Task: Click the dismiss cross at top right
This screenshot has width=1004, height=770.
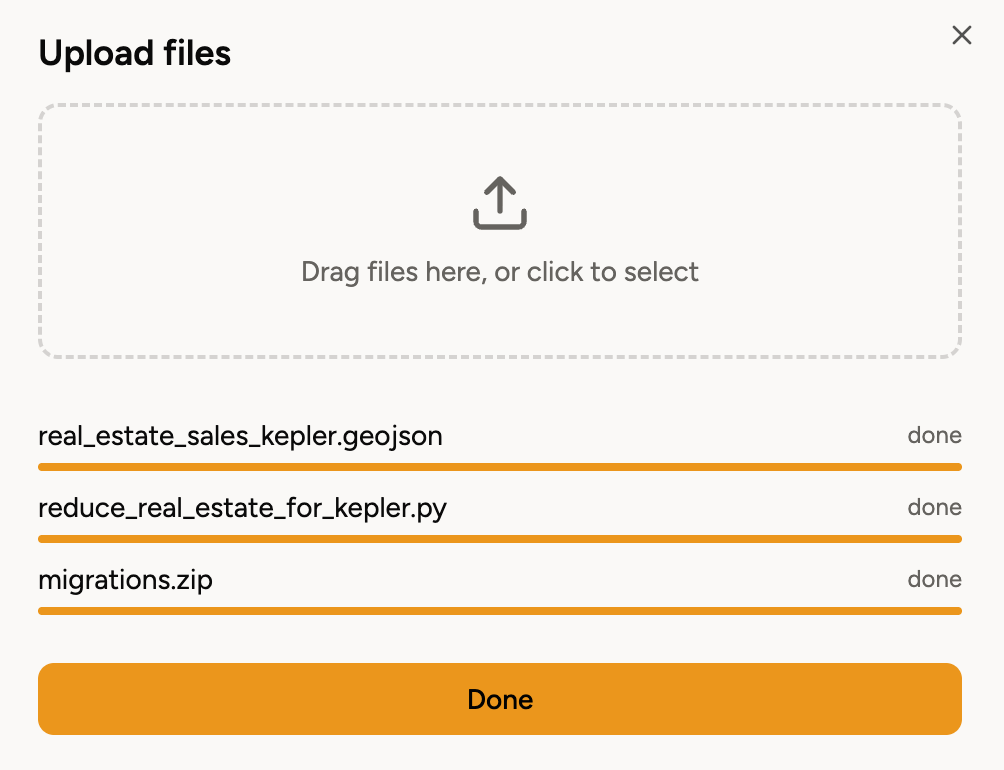Action: [x=961, y=34]
